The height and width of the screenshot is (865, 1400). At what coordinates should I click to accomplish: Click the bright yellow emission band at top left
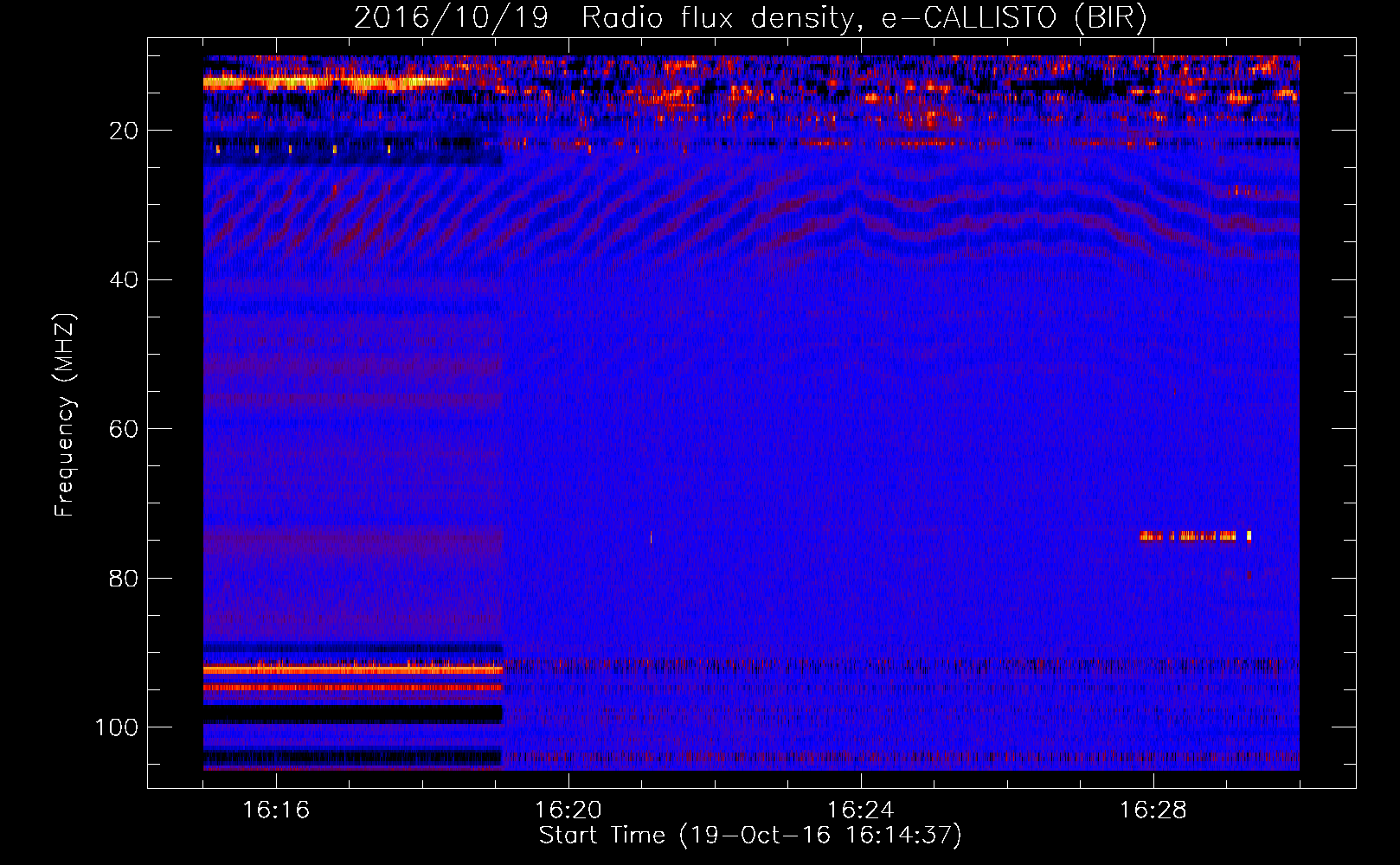327,82
